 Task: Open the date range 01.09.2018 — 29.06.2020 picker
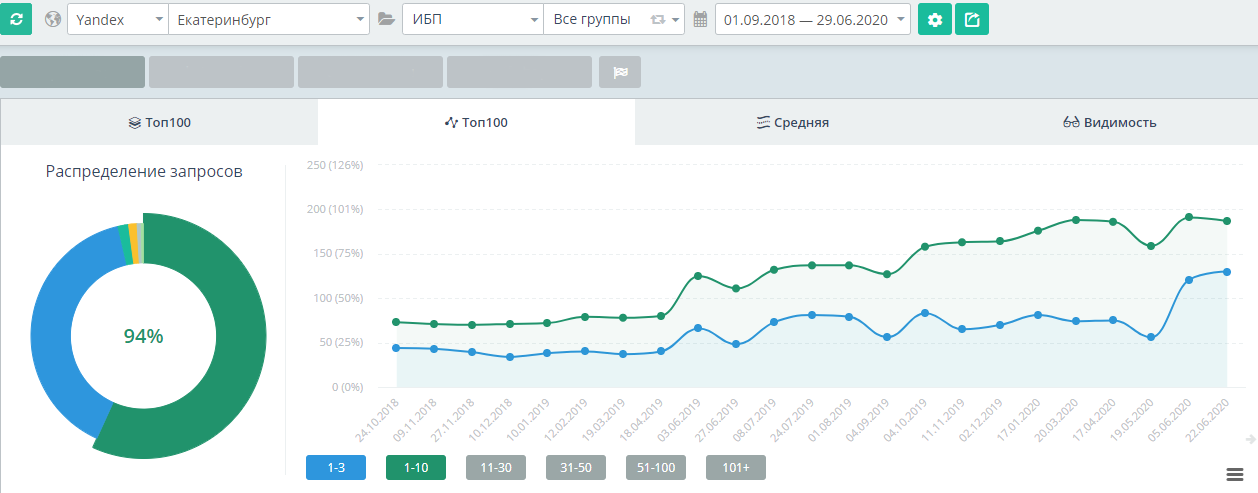812,19
